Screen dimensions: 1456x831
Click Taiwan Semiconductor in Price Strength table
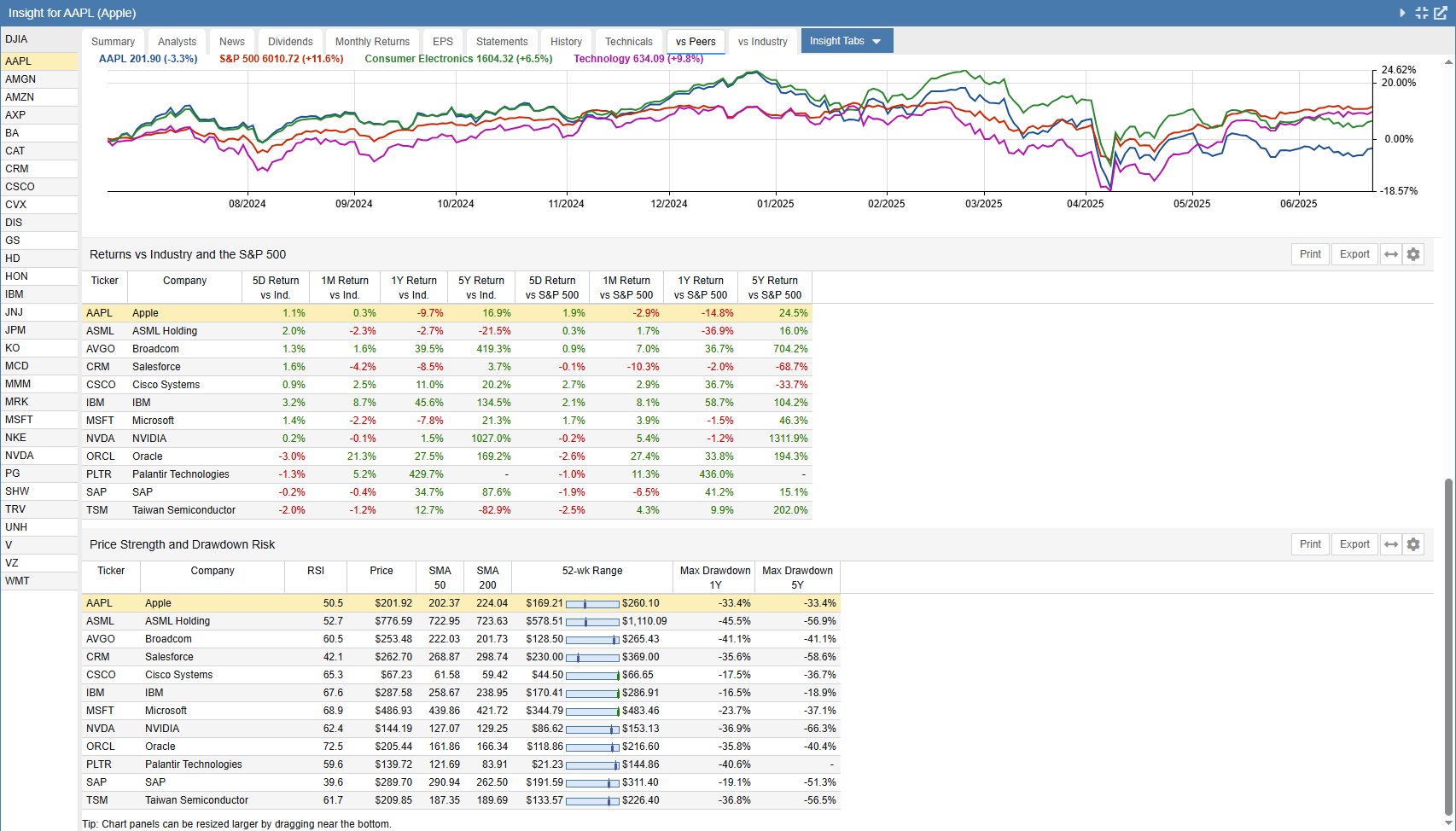click(196, 800)
